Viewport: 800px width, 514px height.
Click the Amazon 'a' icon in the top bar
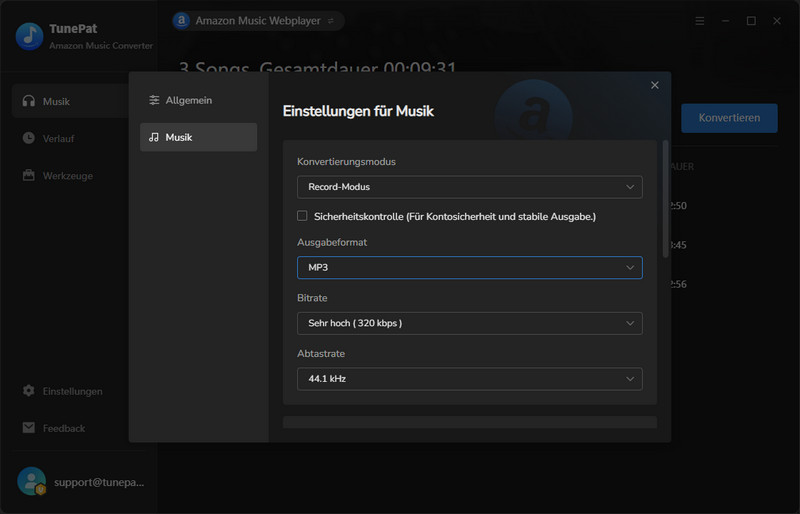[181, 20]
